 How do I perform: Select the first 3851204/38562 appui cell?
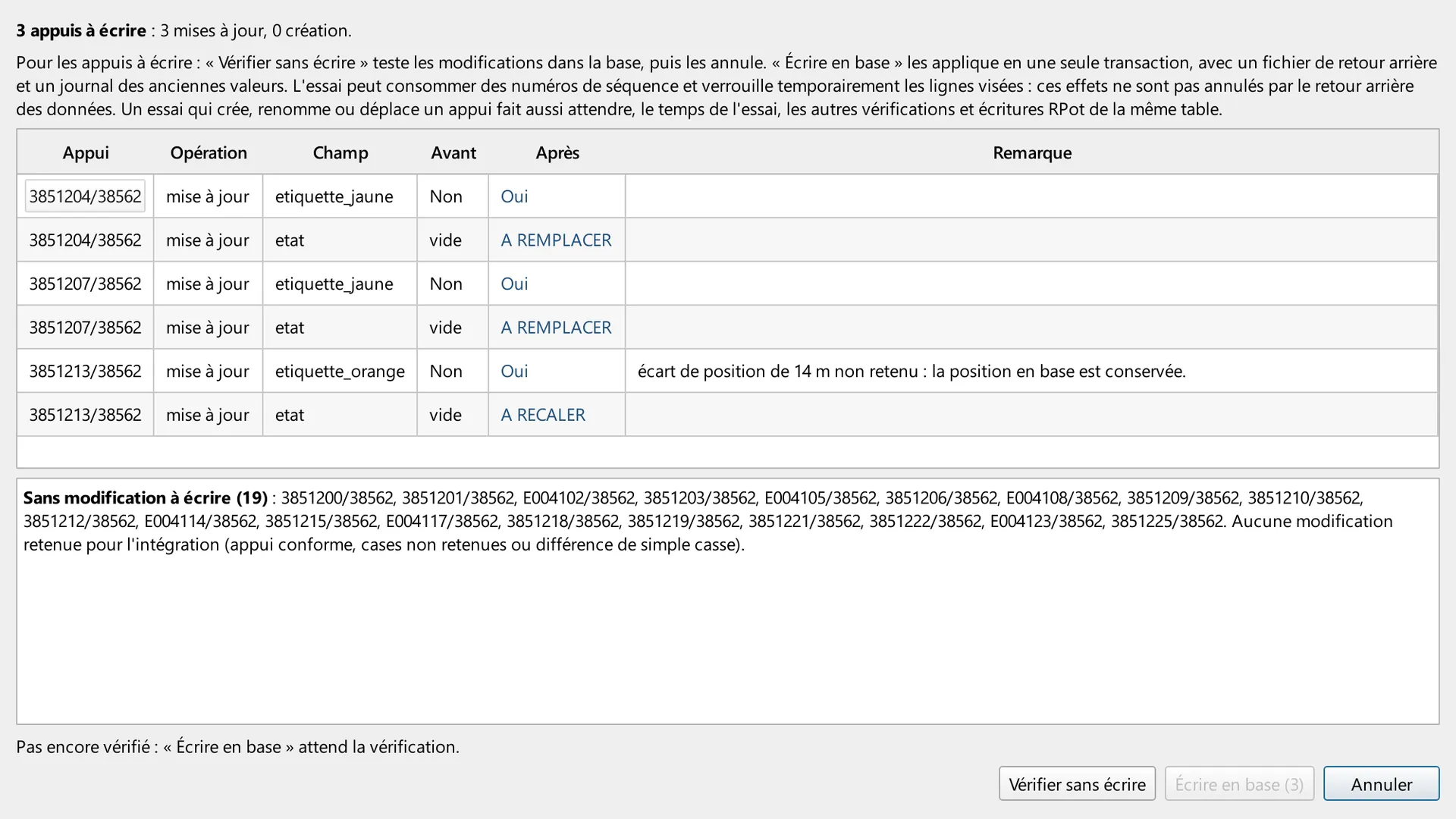[86, 196]
